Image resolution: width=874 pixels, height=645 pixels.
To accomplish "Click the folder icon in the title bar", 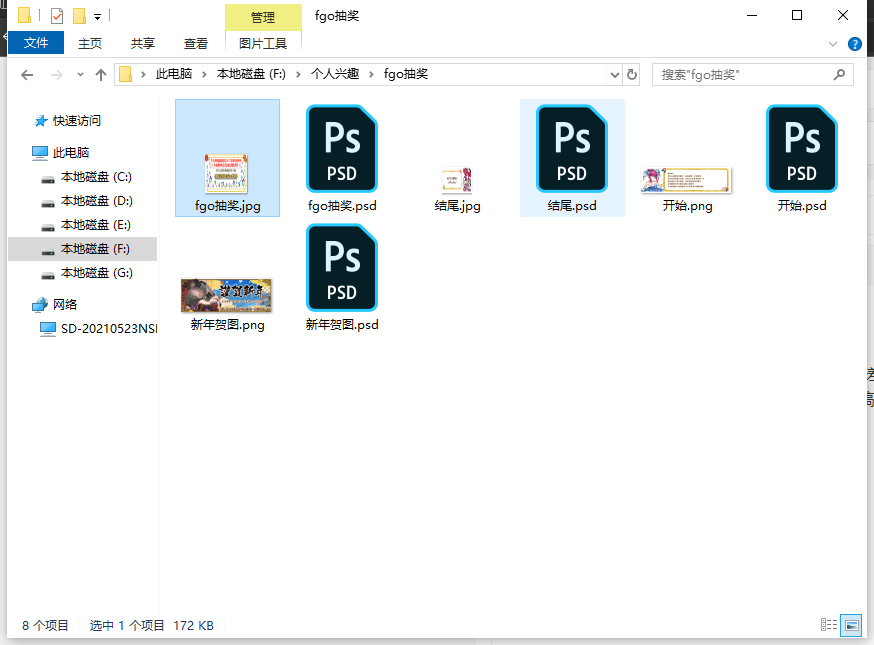I will pyautogui.click(x=25, y=16).
